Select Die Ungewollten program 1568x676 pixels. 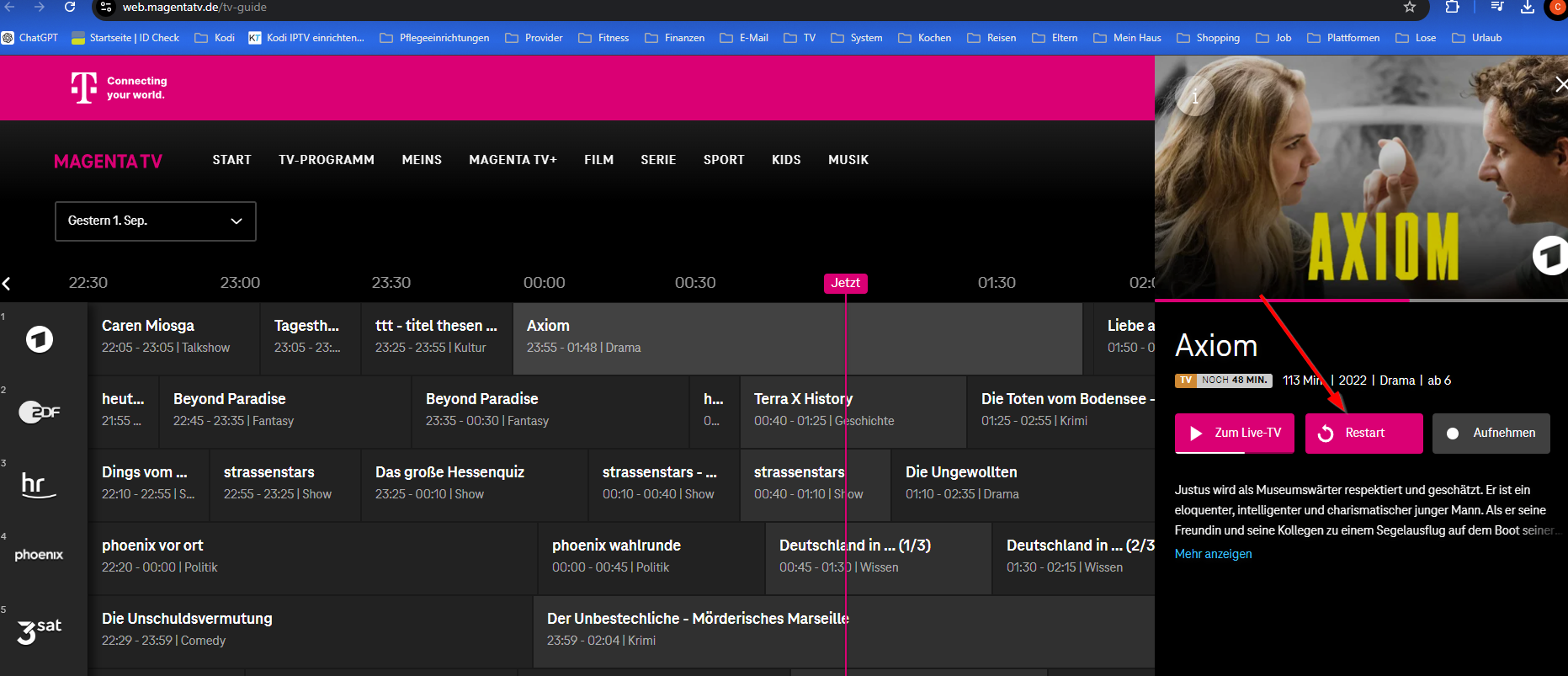1023,485
